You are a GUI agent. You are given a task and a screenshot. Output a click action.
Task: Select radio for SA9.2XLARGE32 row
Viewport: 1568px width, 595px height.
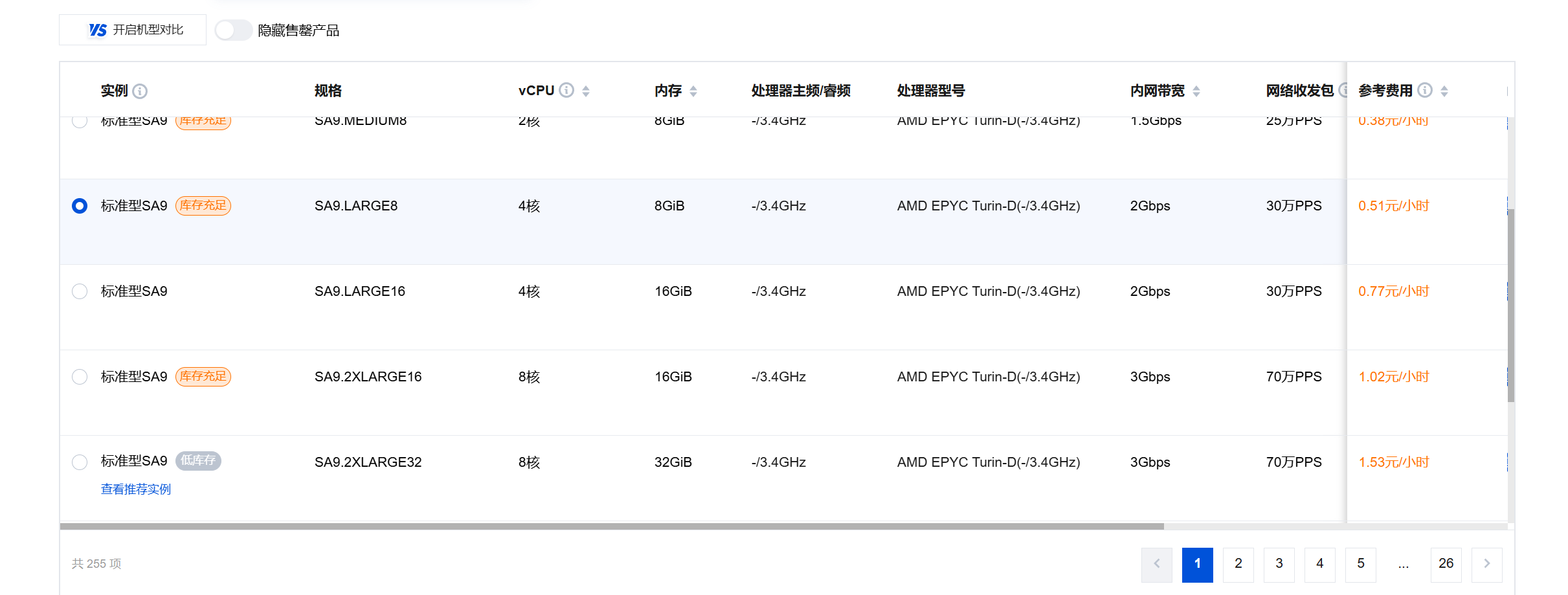click(80, 462)
